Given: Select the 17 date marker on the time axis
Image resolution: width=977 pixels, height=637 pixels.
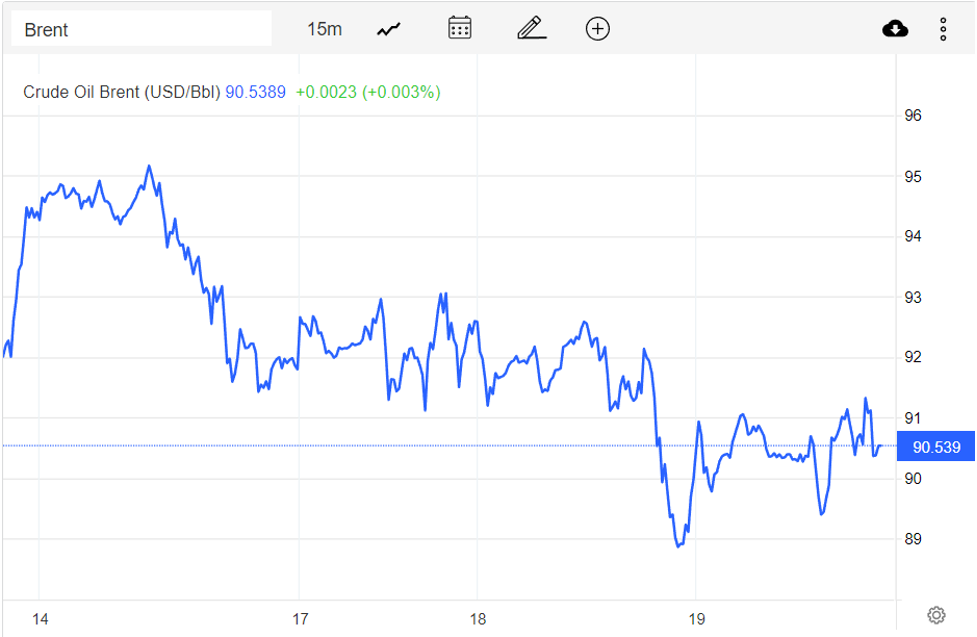Looking at the screenshot, I should 300,619.
